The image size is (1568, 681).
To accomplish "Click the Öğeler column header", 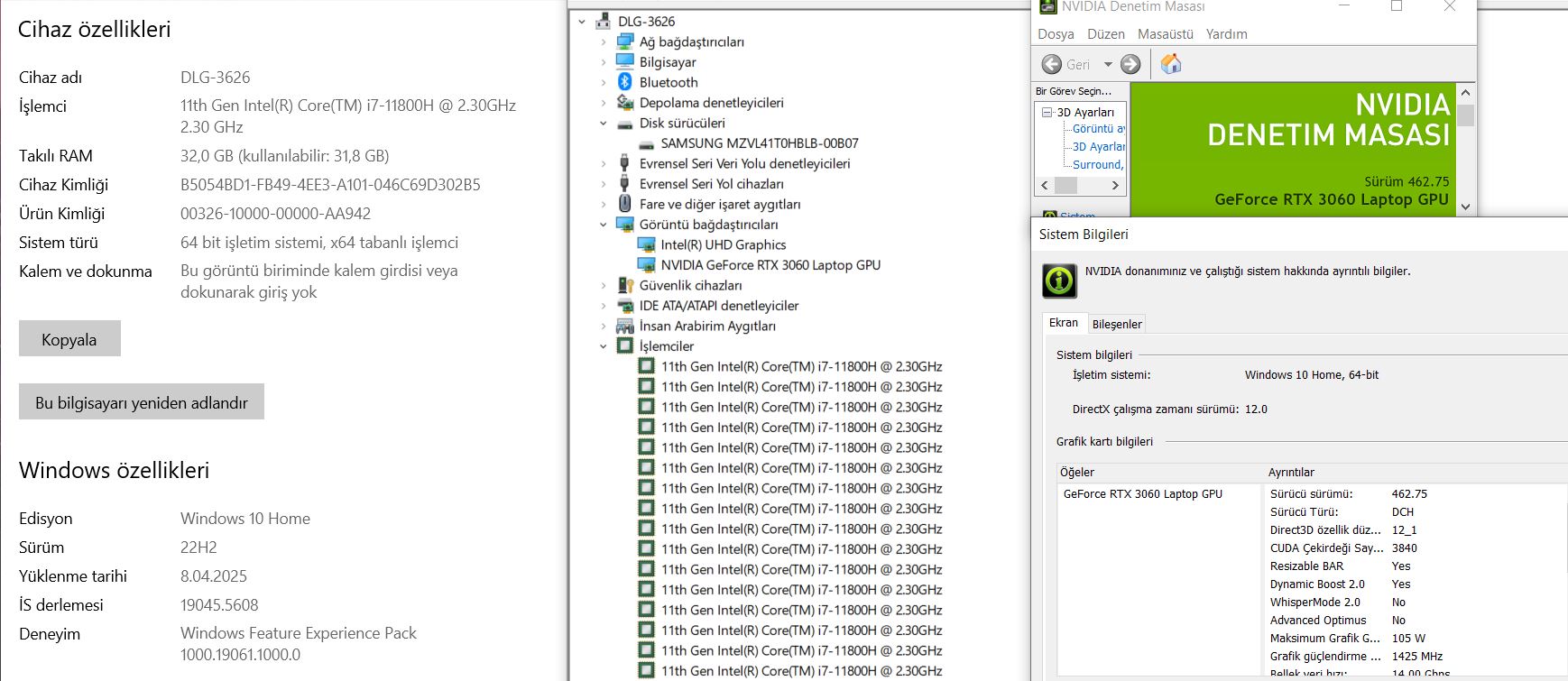I will [1161, 473].
